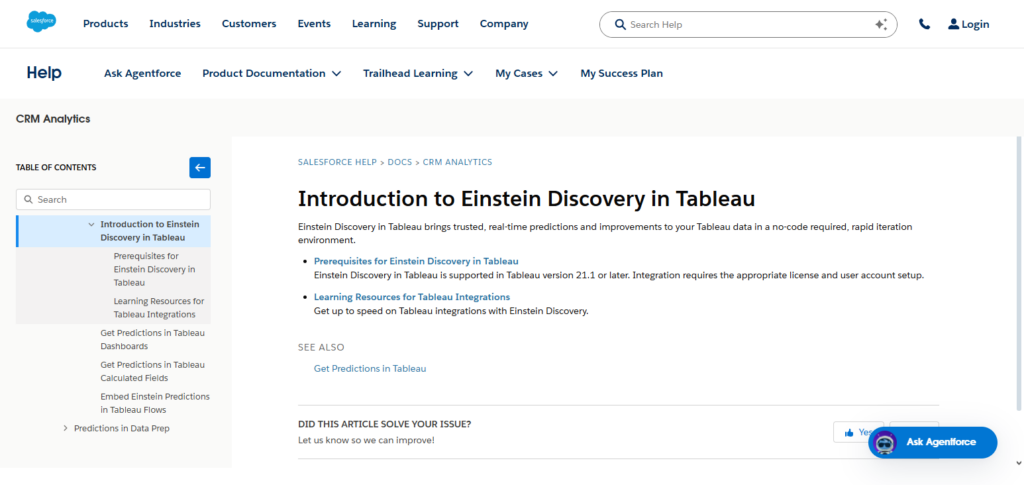
Task: Click SALESFORCE HELP breadcrumb
Action: click(337, 162)
